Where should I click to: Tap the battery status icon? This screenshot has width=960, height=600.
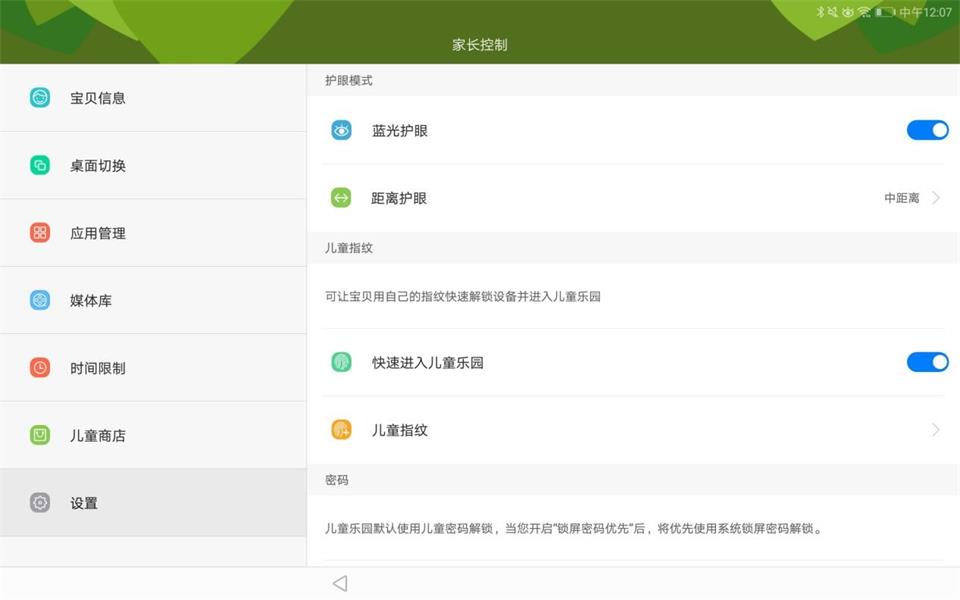885,12
